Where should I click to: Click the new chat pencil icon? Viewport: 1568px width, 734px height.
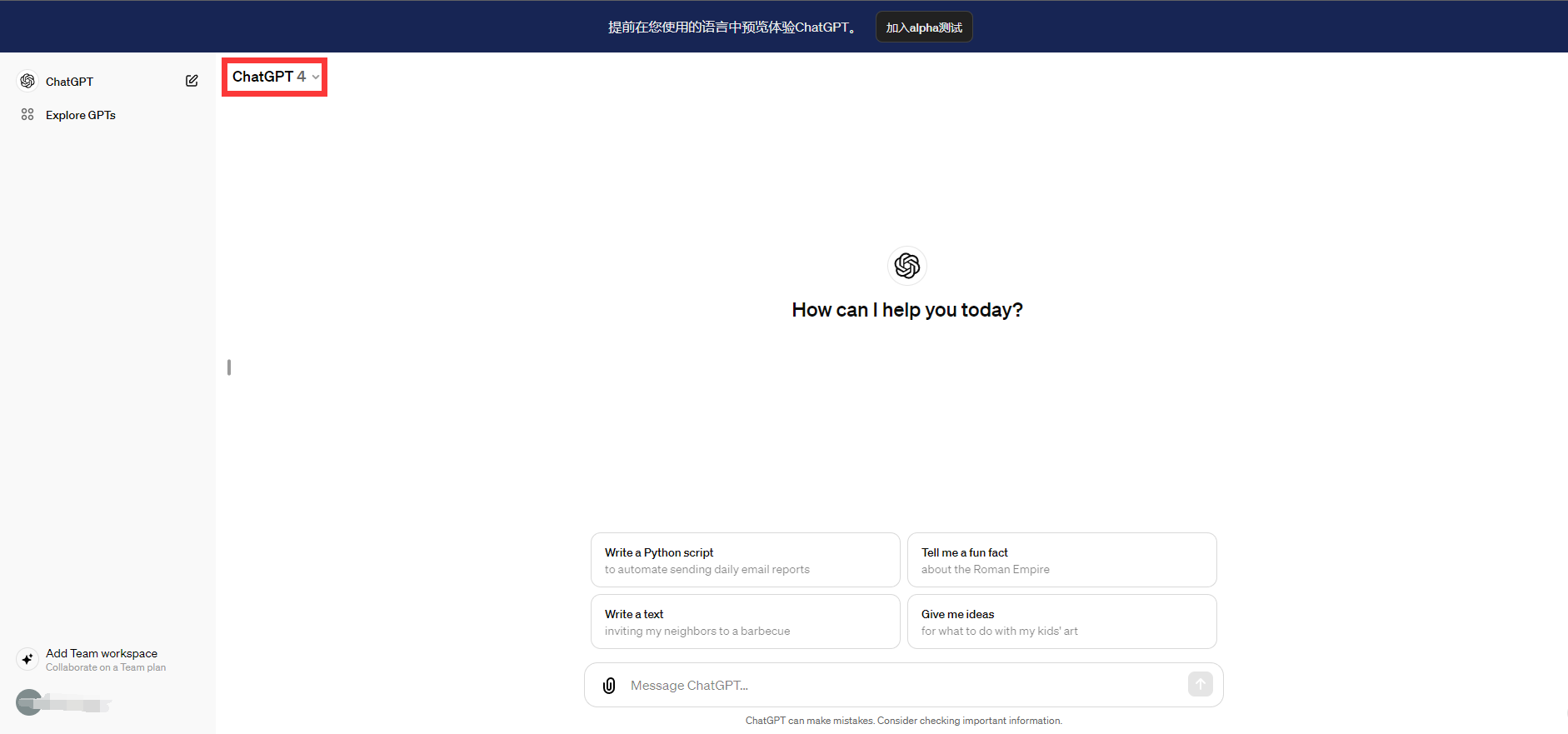coord(192,81)
